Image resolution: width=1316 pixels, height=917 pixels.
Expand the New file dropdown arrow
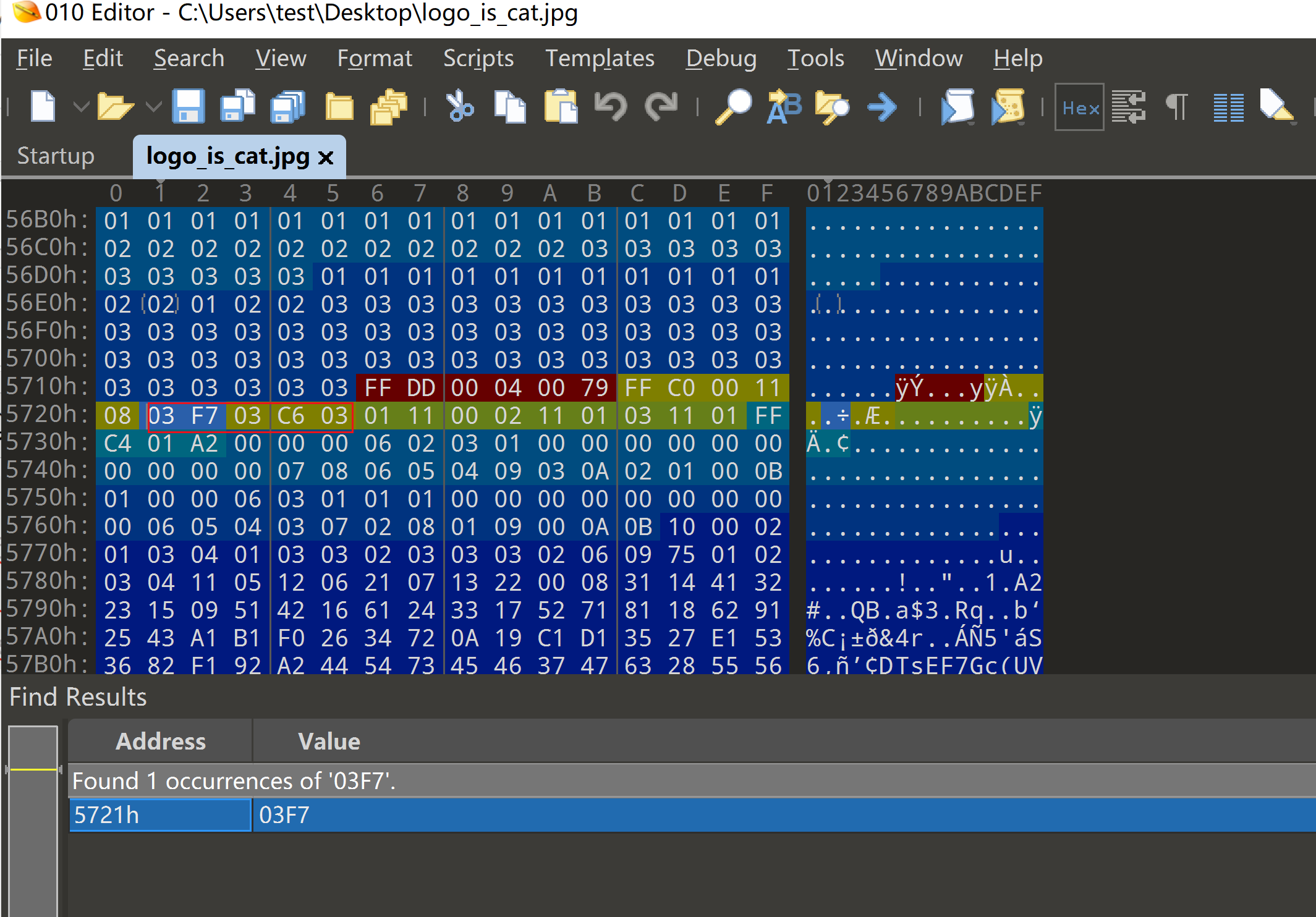pyautogui.click(x=80, y=107)
